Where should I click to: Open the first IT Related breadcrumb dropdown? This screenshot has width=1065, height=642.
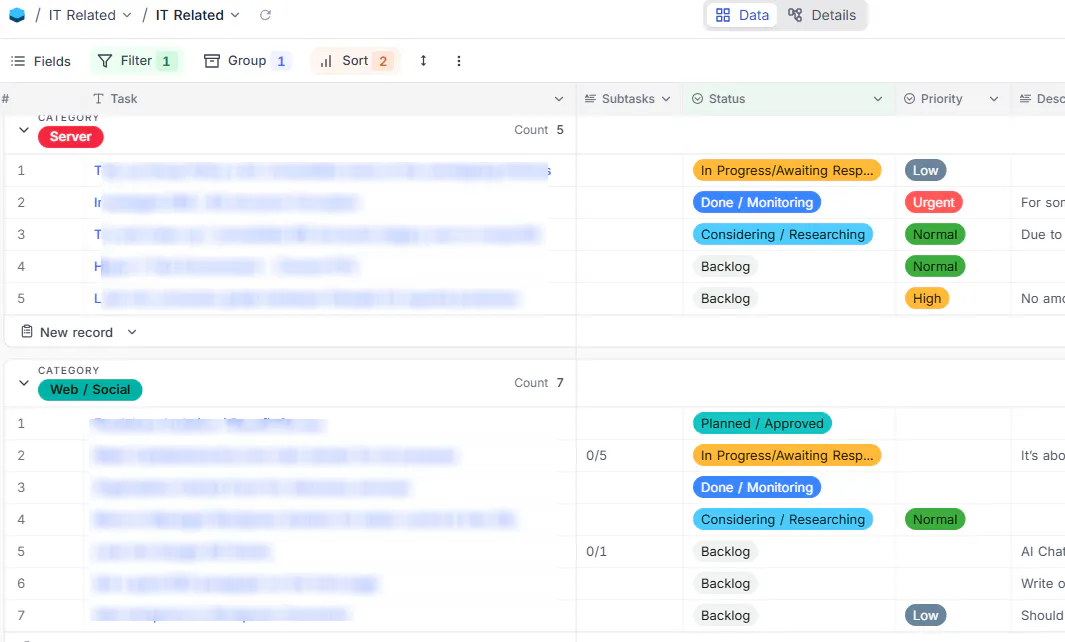pyautogui.click(x=127, y=15)
